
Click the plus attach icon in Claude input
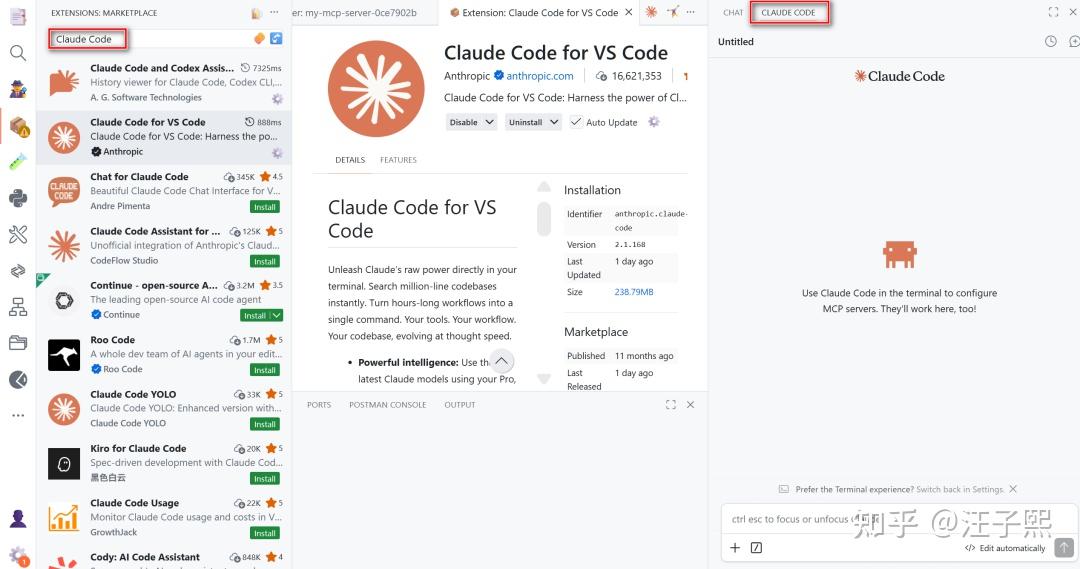(735, 548)
